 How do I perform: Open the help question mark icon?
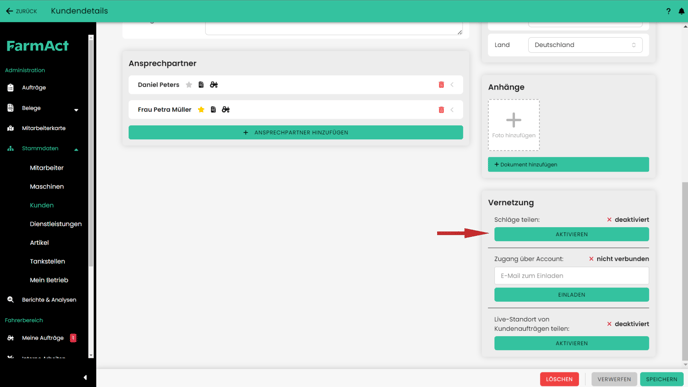tap(668, 11)
